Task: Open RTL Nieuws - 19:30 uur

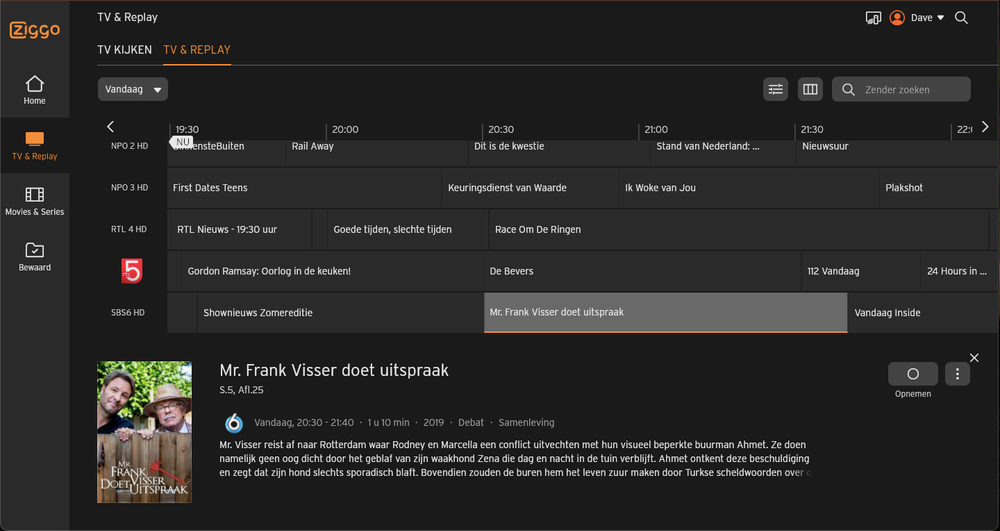Action: [x=240, y=229]
